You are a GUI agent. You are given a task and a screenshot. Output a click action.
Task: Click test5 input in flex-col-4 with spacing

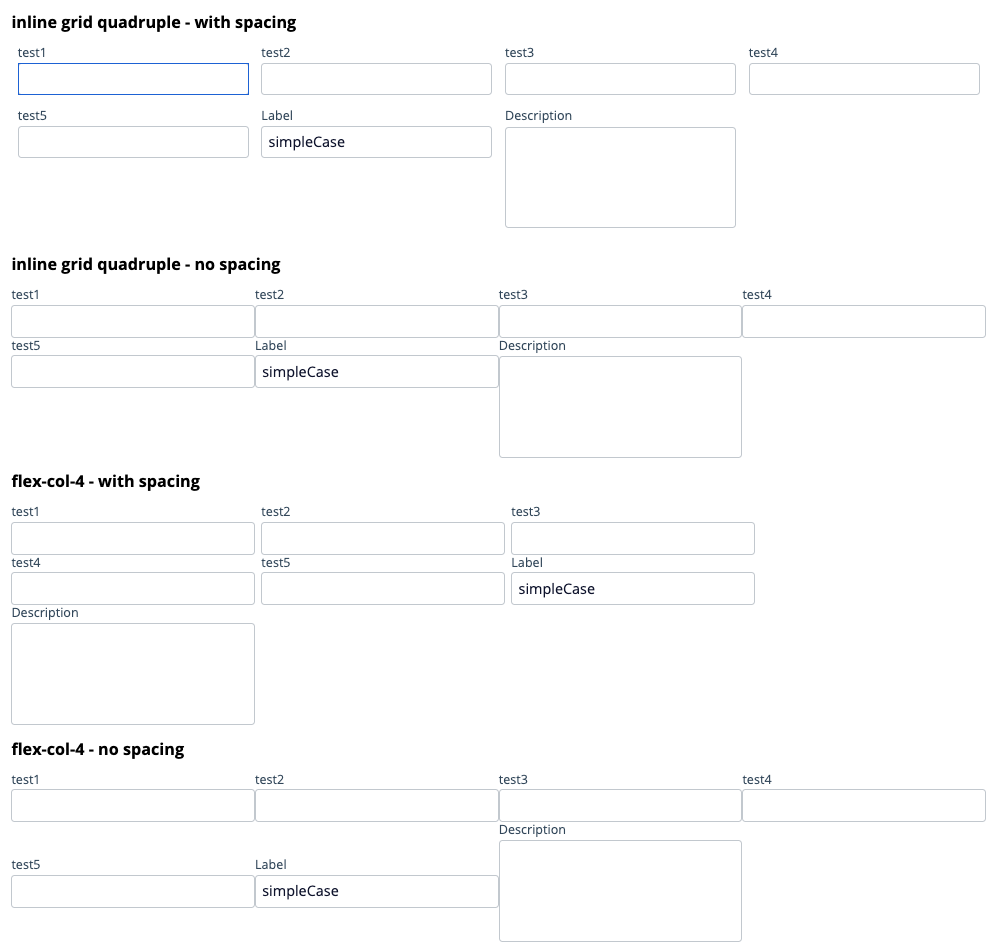coord(383,588)
